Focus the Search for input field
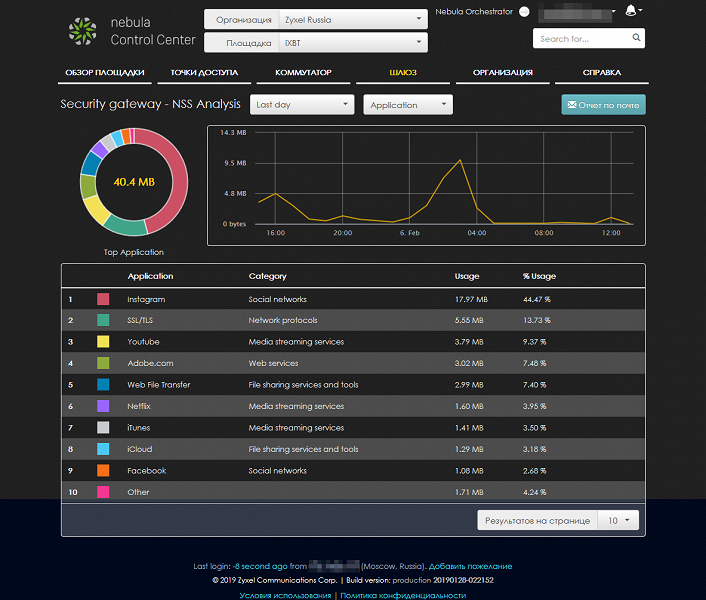This screenshot has height=600, width=706. pos(582,38)
